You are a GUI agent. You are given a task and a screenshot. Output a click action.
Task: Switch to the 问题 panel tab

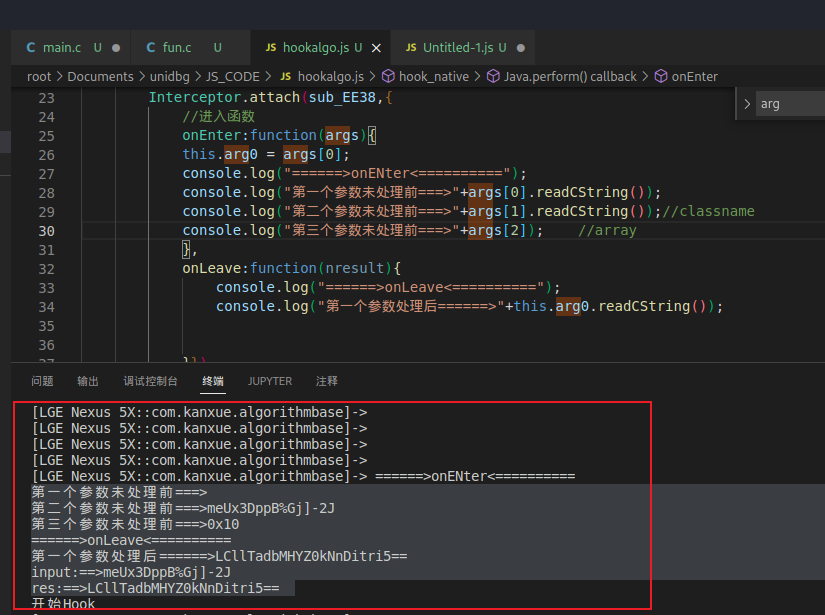(42, 381)
